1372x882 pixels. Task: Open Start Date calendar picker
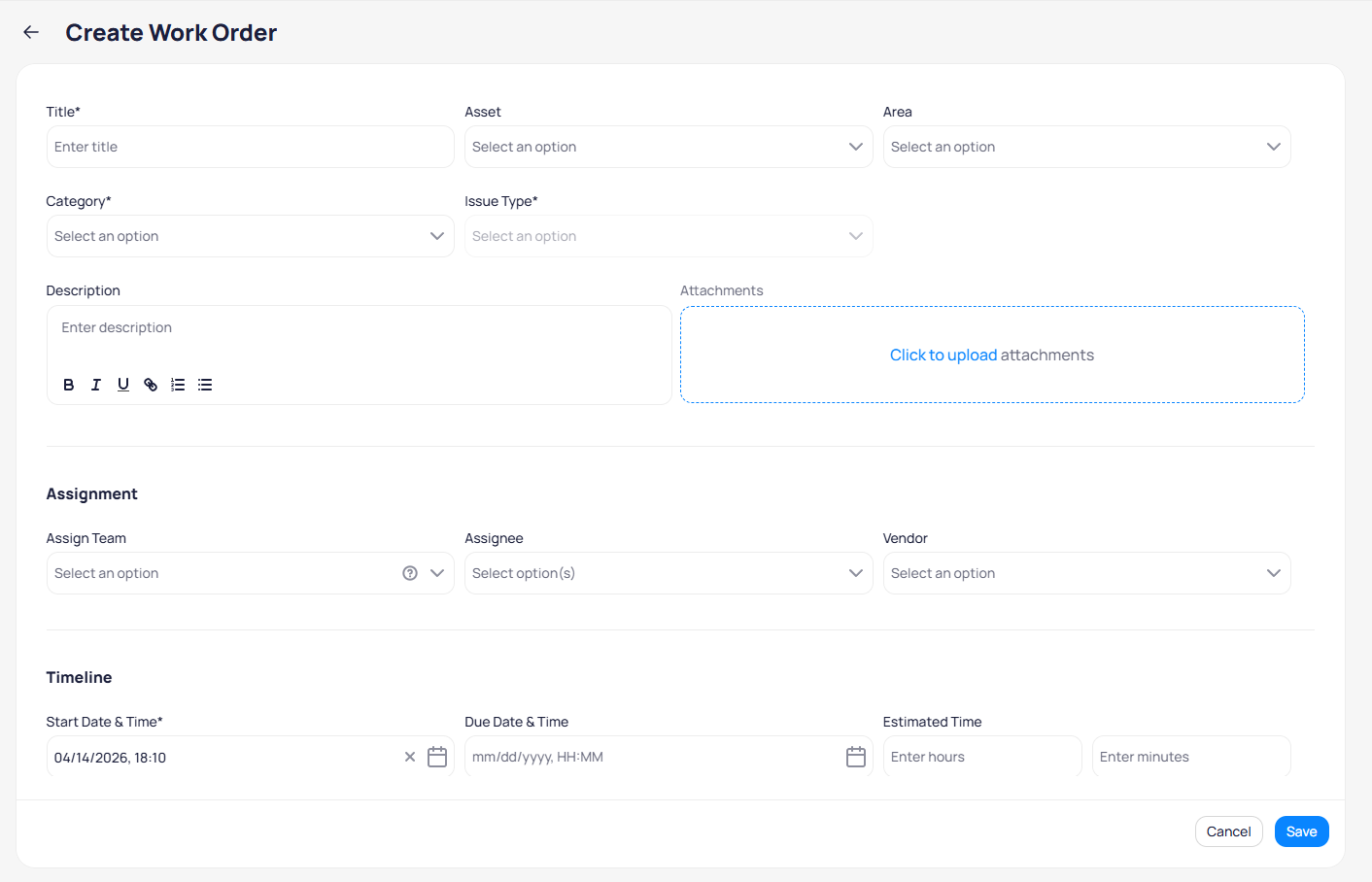coord(437,757)
